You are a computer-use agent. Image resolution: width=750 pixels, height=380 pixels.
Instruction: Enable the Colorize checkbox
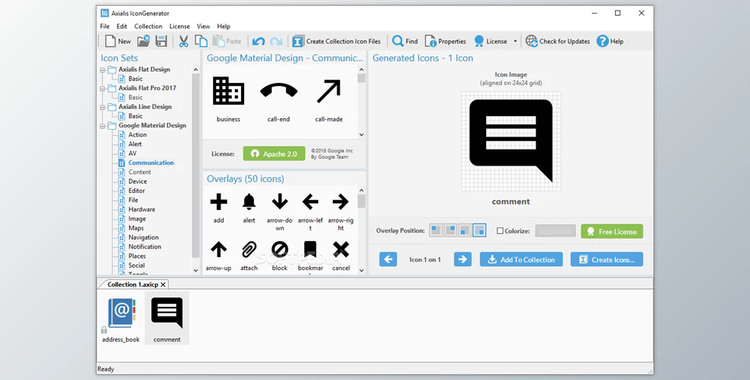[x=500, y=231]
